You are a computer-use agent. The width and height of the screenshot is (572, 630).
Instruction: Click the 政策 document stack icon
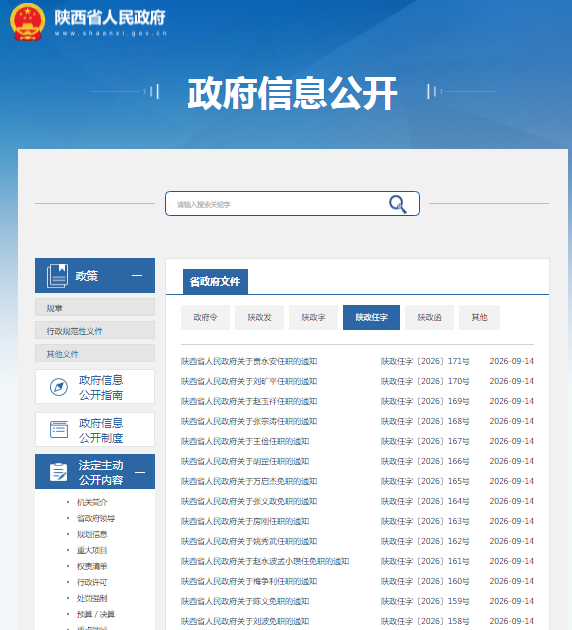tap(57, 276)
